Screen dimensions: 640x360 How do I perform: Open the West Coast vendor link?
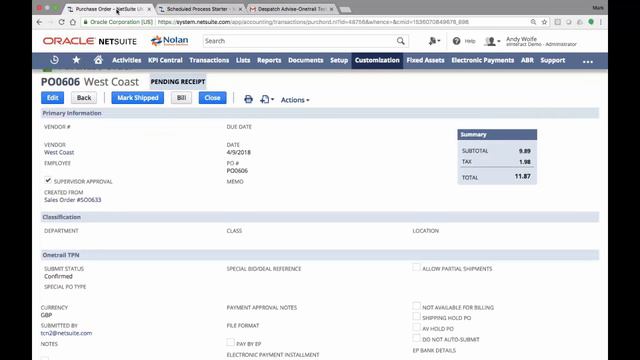click(59, 152)
